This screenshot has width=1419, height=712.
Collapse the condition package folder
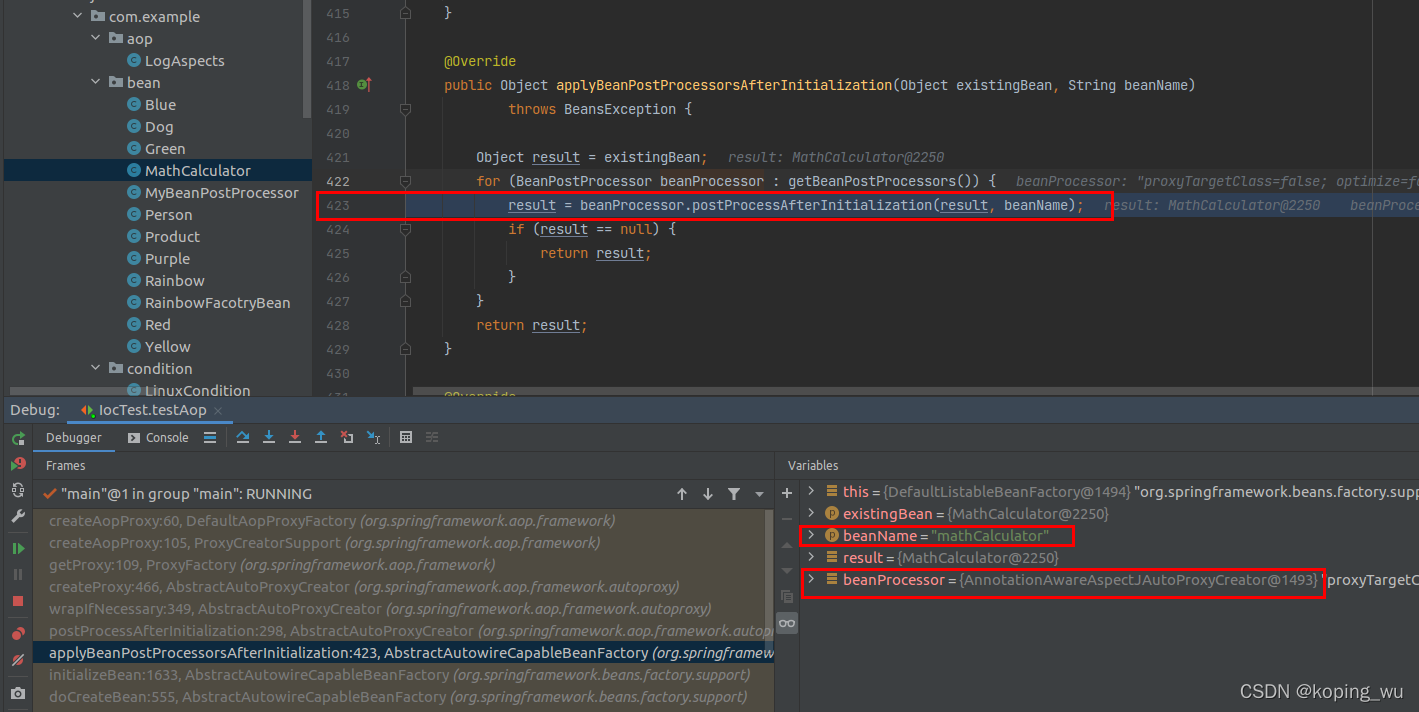(x=96, y=368)
